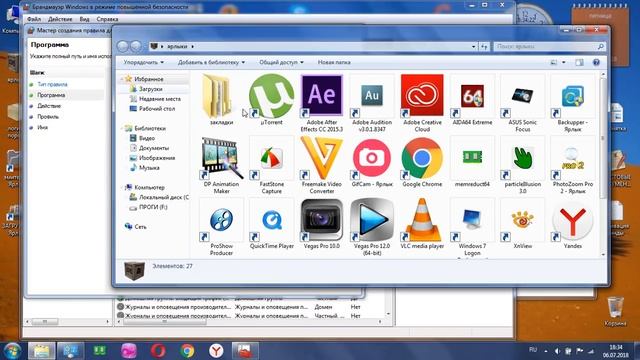640x360 pixels.
Task: Select the ProShow Producer shortcut
Action: pyautogui.click(x=221, y=227)
